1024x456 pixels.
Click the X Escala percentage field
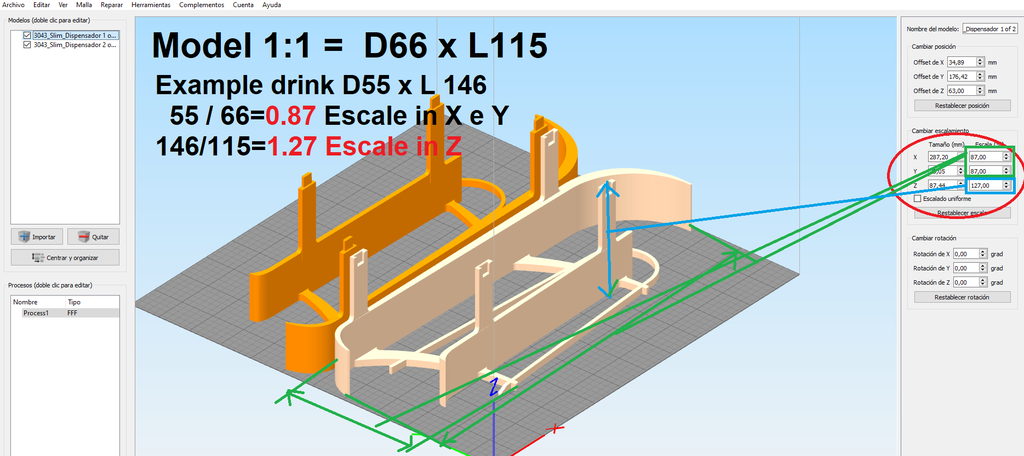tap(985, 157)
